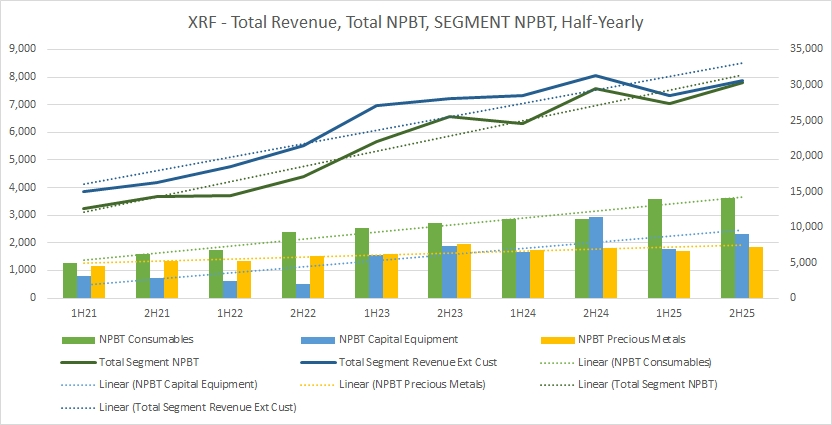Click the 9,000 label on left axis
832x425 pixels.
[21, 49]
